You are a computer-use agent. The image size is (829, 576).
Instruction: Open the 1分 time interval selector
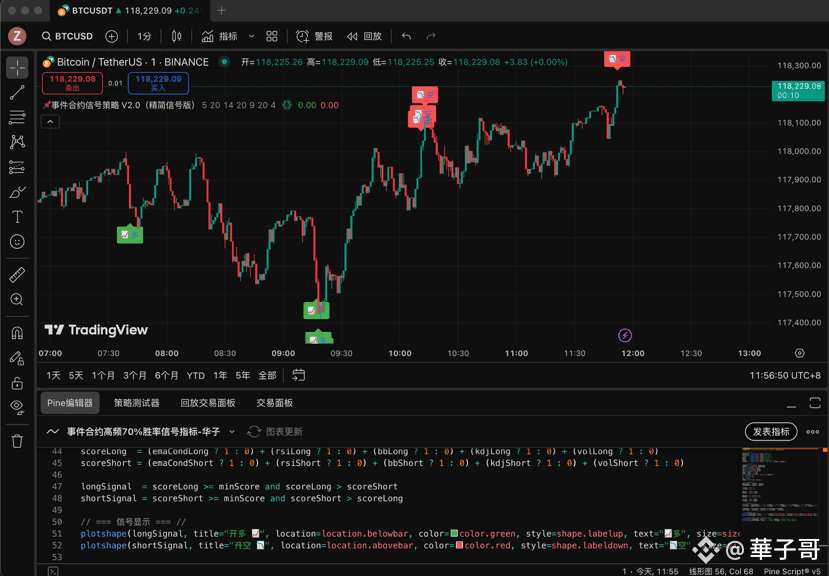144,36
